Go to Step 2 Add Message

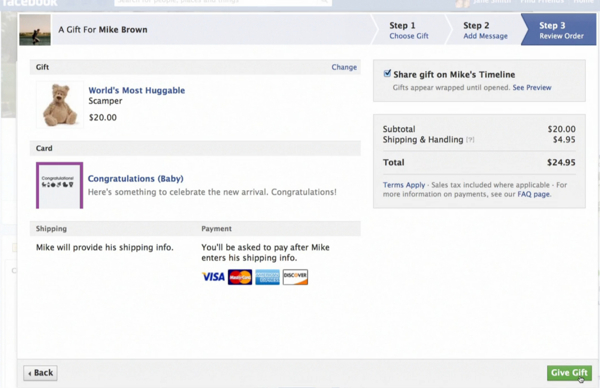[x=485, y=30]
